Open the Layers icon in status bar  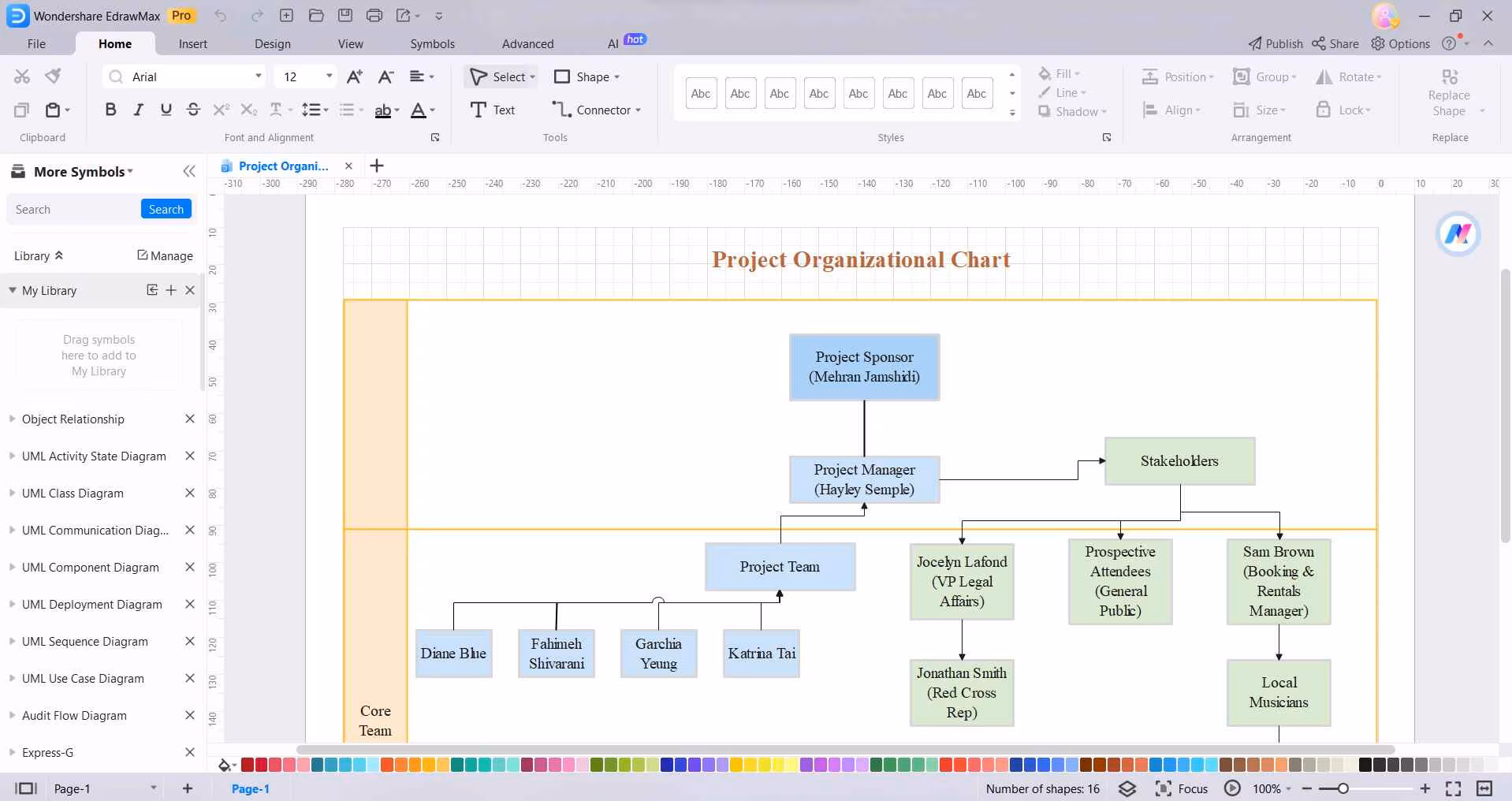tap(1127, 788)
